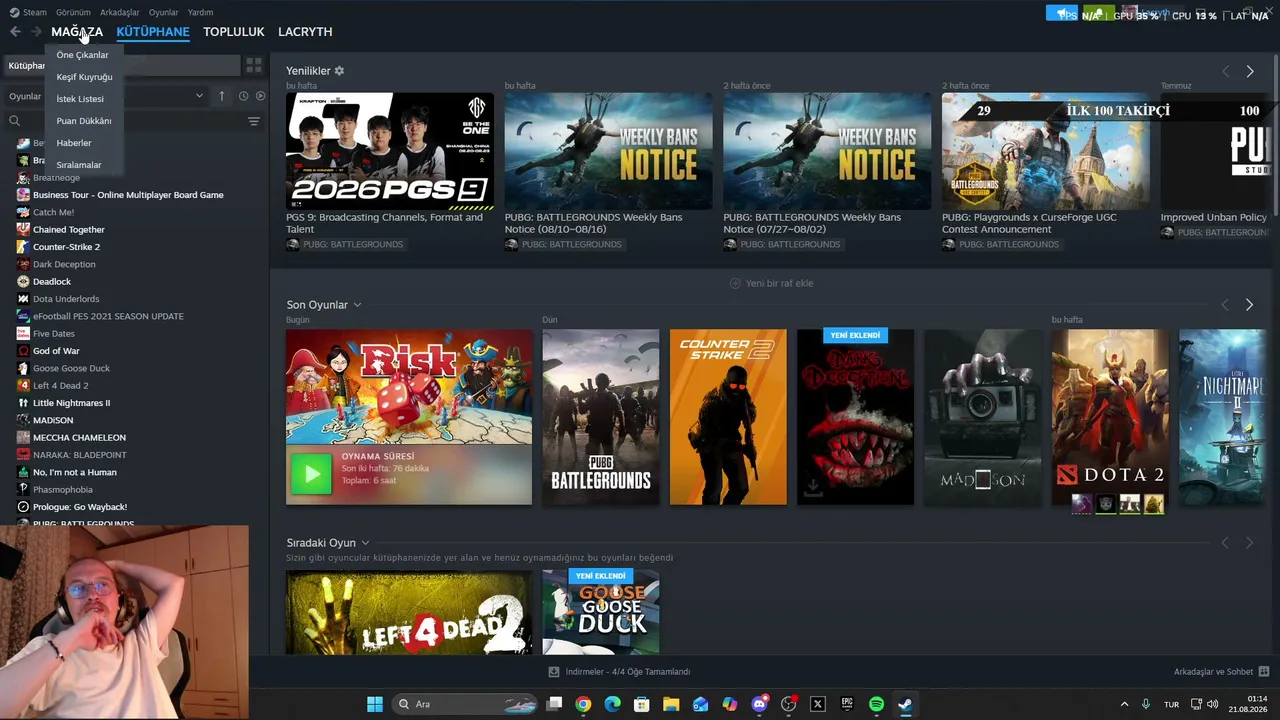Open the friends chat icon

1264,672
